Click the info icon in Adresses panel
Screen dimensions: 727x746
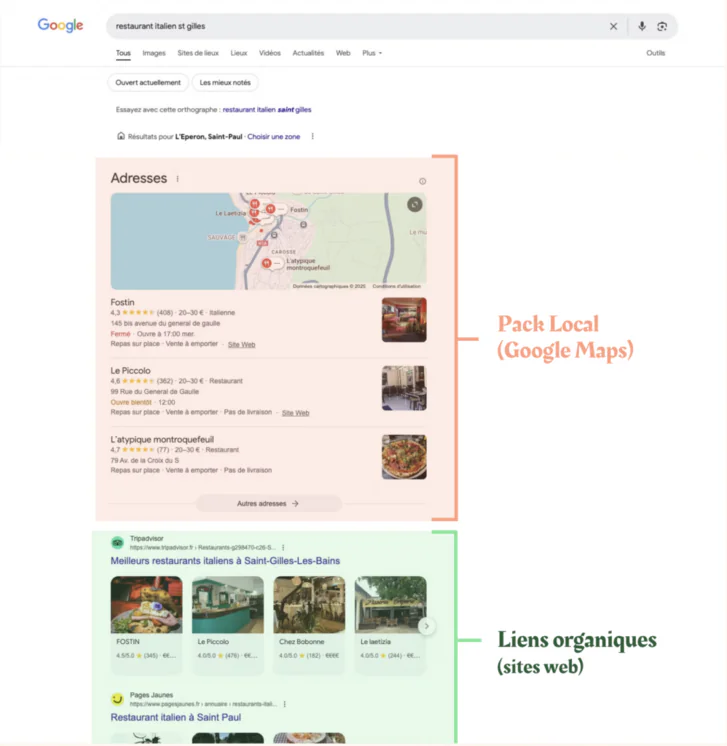[x=422, y=181]
